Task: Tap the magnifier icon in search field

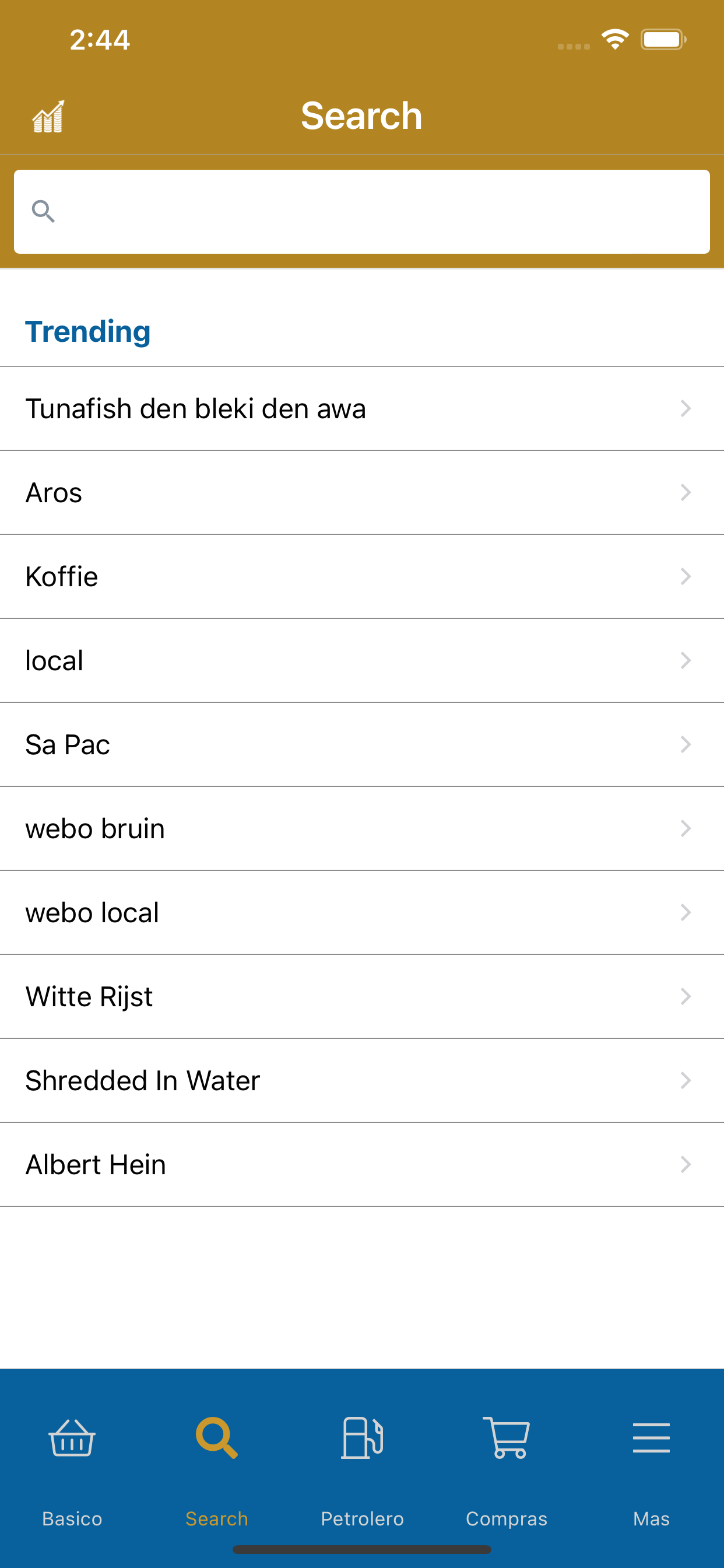Action: point(43,211)
